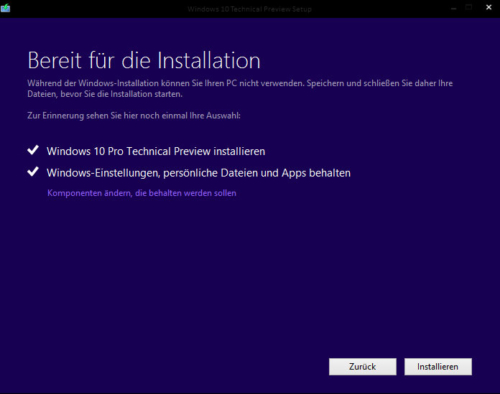
Task: Close the Windows 10 Technical Preview Setup window
Action: pos(489,7)
